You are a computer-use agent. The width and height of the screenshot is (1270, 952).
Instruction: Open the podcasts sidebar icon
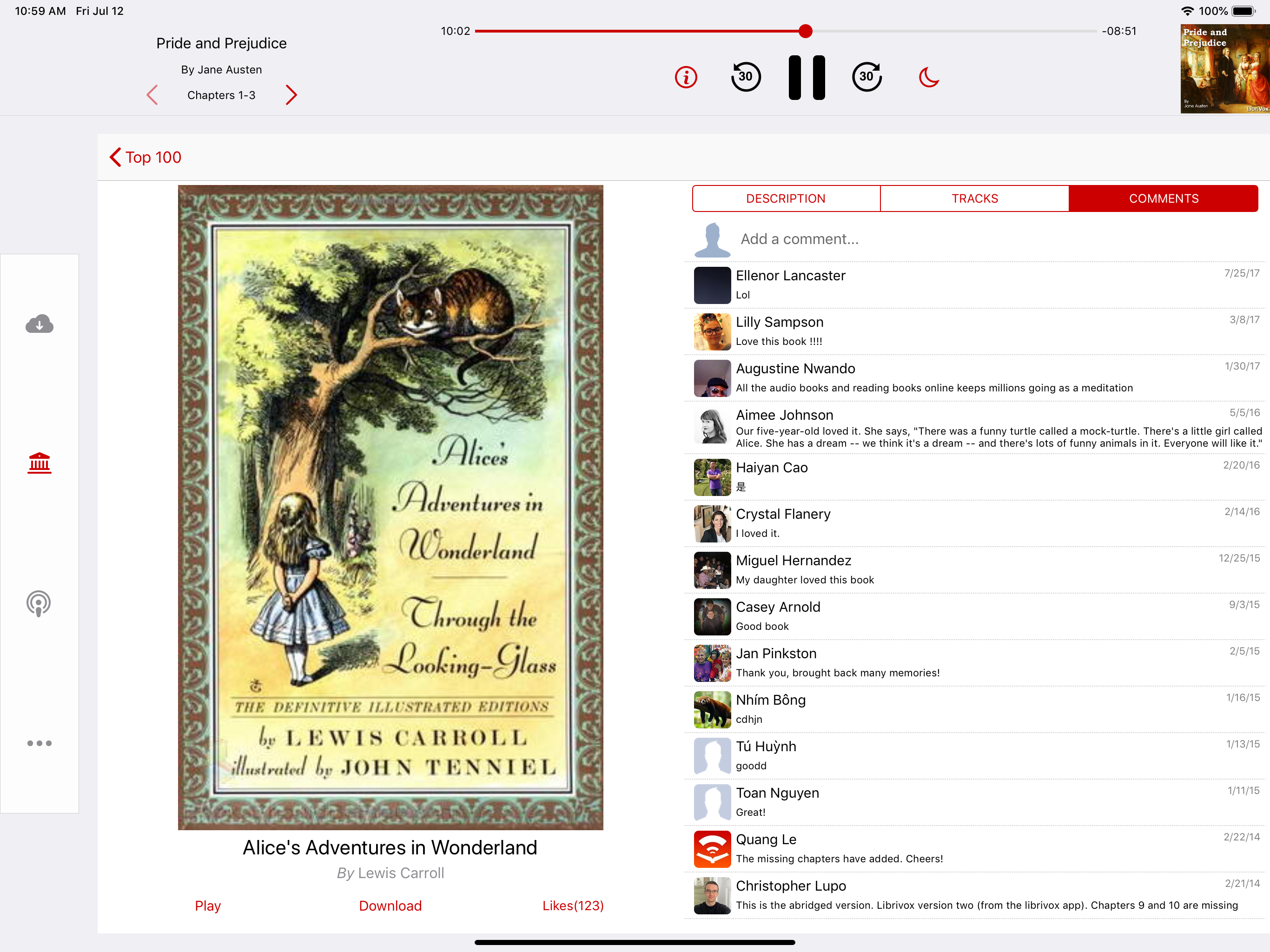coord(39,603)
